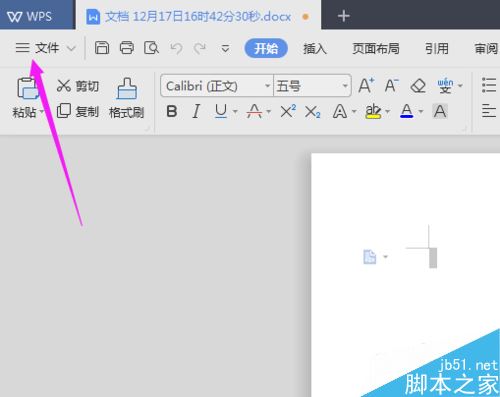Click the paste options icon in document
This screenshot has width=500, height=397.
pos(370,257)
